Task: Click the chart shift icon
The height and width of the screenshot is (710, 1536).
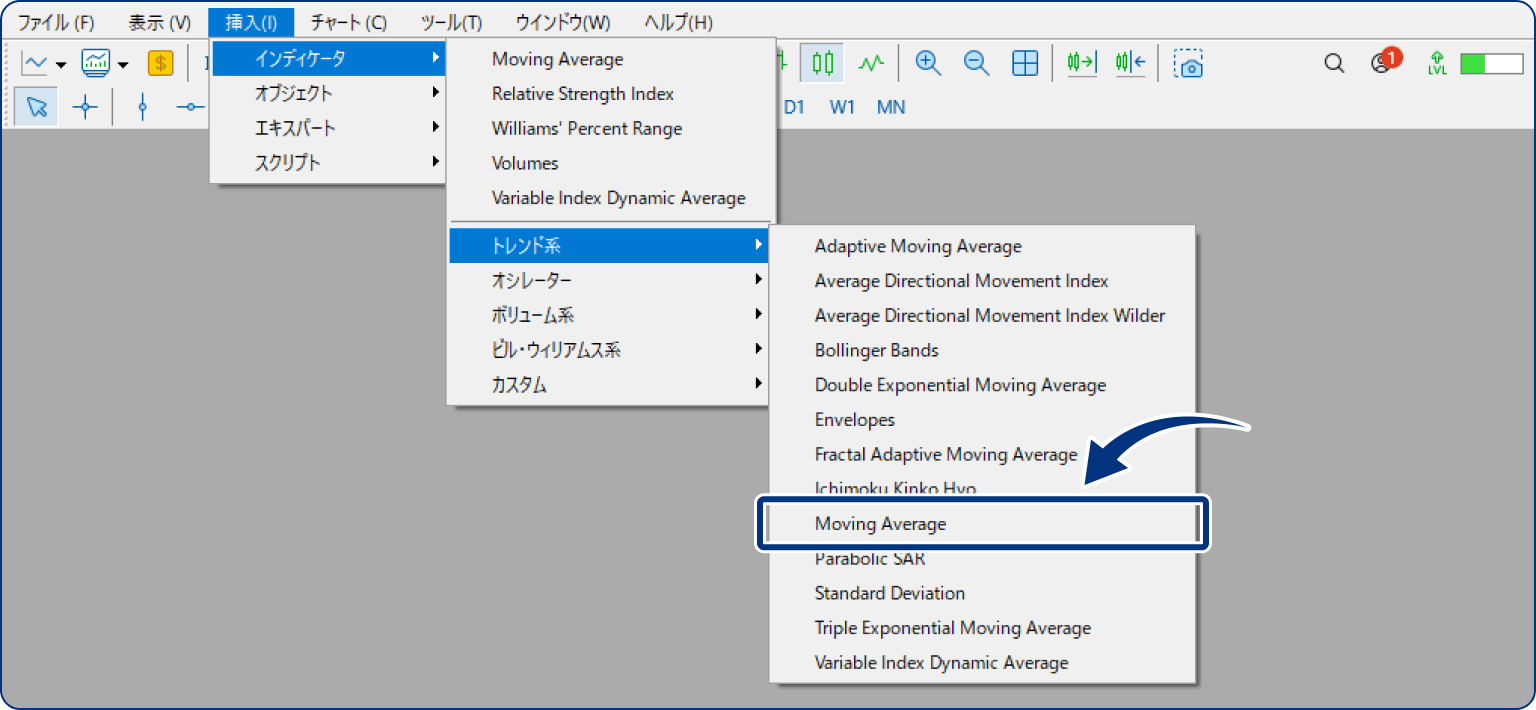Action: [1131, 64]
